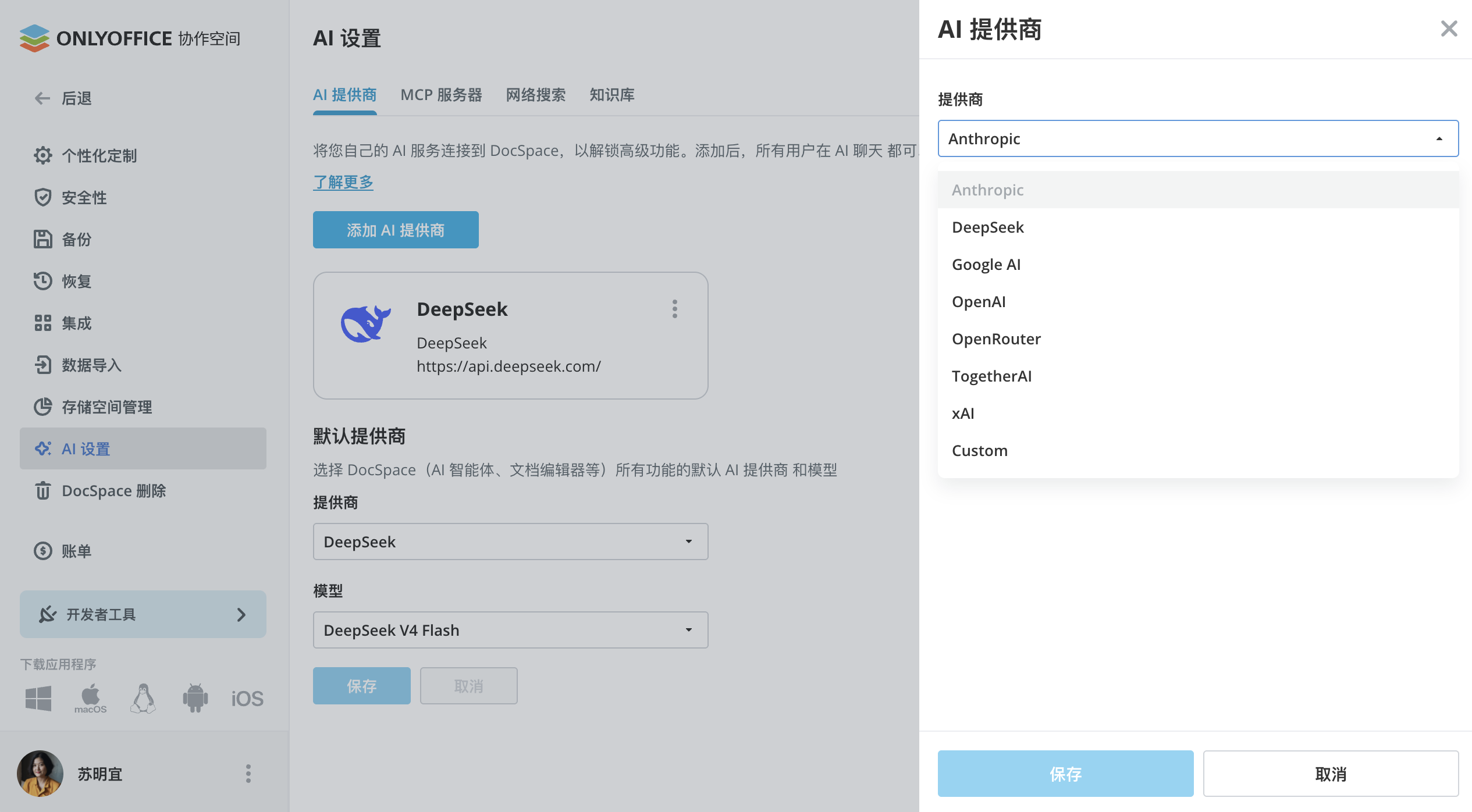The height and width of the screenshot is (812, 1472).
Task: Open the 账单 label
Action: 77,551
